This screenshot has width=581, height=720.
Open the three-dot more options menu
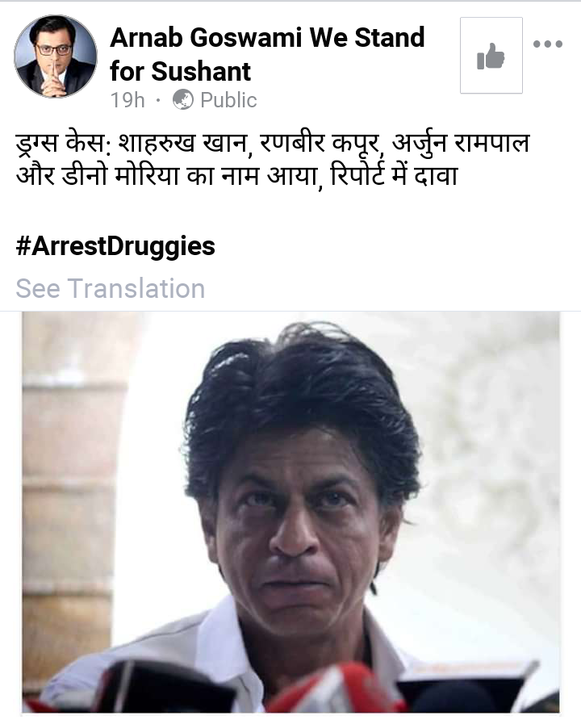(x=547, y=44)
